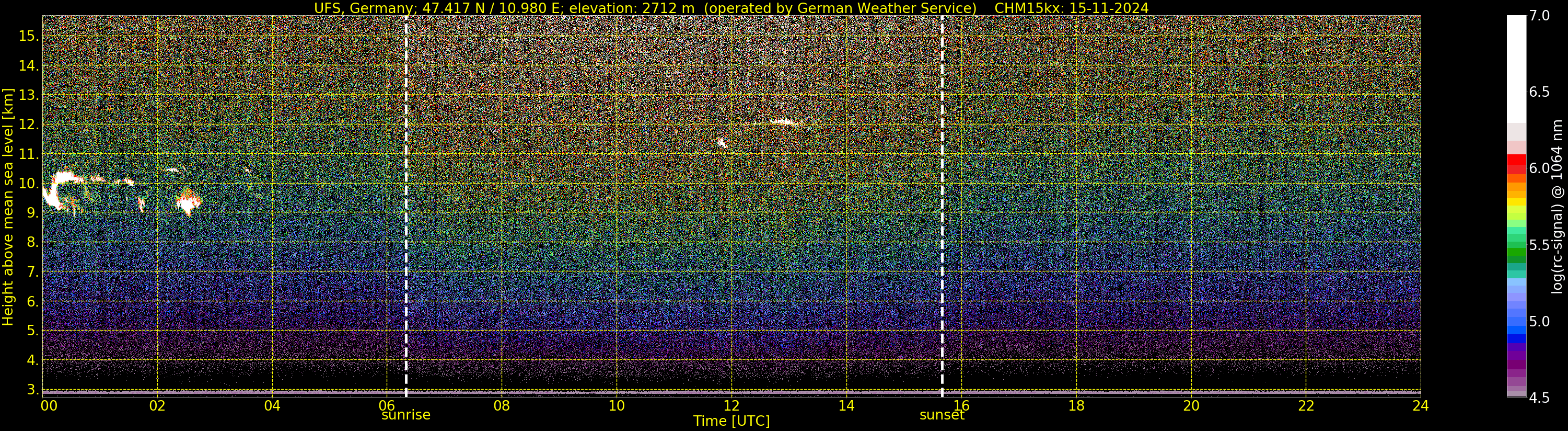This screenshot has width=1568, height=431.
Task: Click the 12 time tick label
Action: tap(731, 405)
